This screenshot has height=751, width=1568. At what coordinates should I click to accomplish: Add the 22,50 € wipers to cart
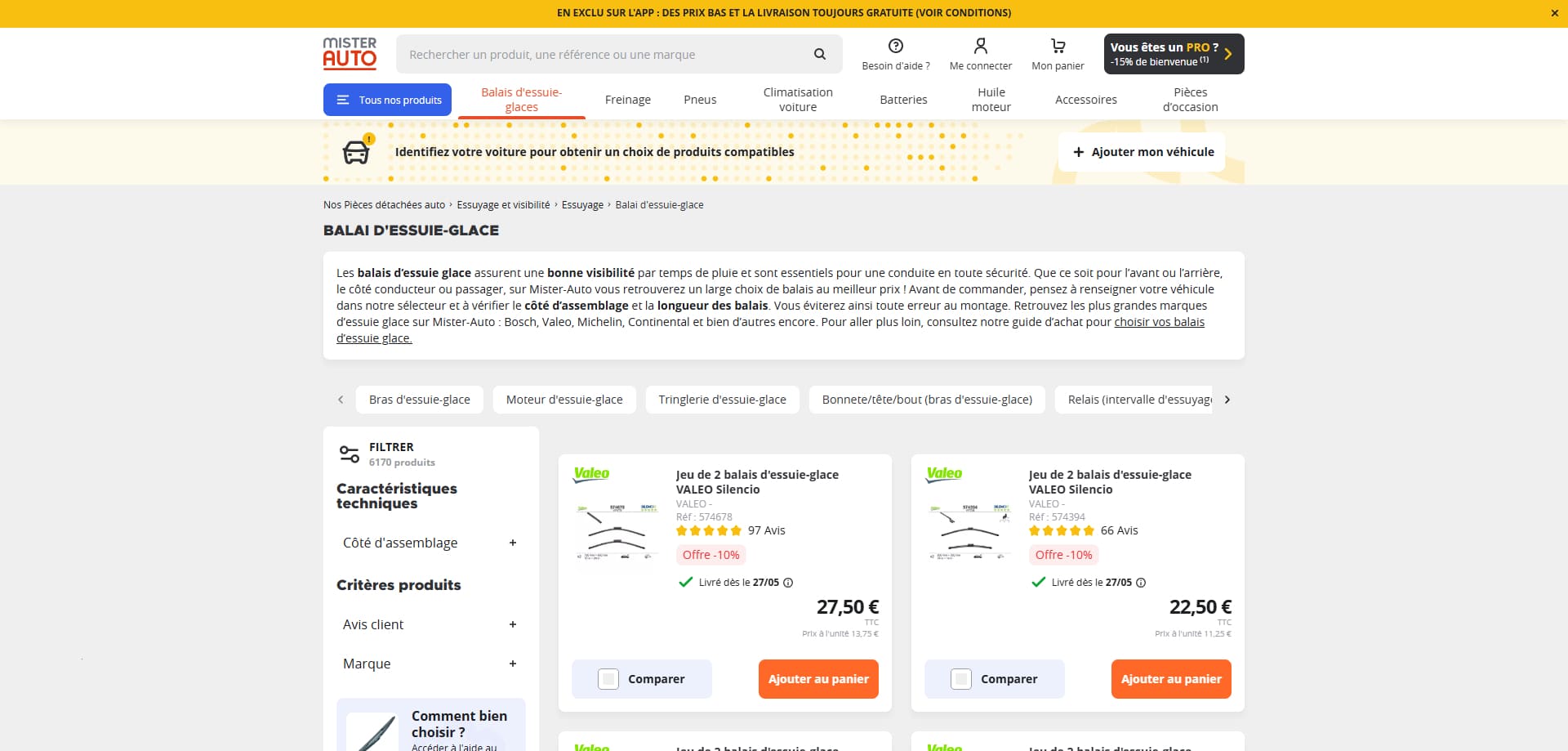(x=1171, y=679)
